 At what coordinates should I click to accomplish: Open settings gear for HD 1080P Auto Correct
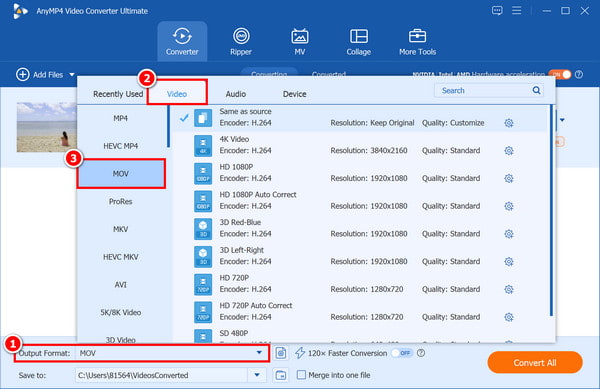coord(509,206)
